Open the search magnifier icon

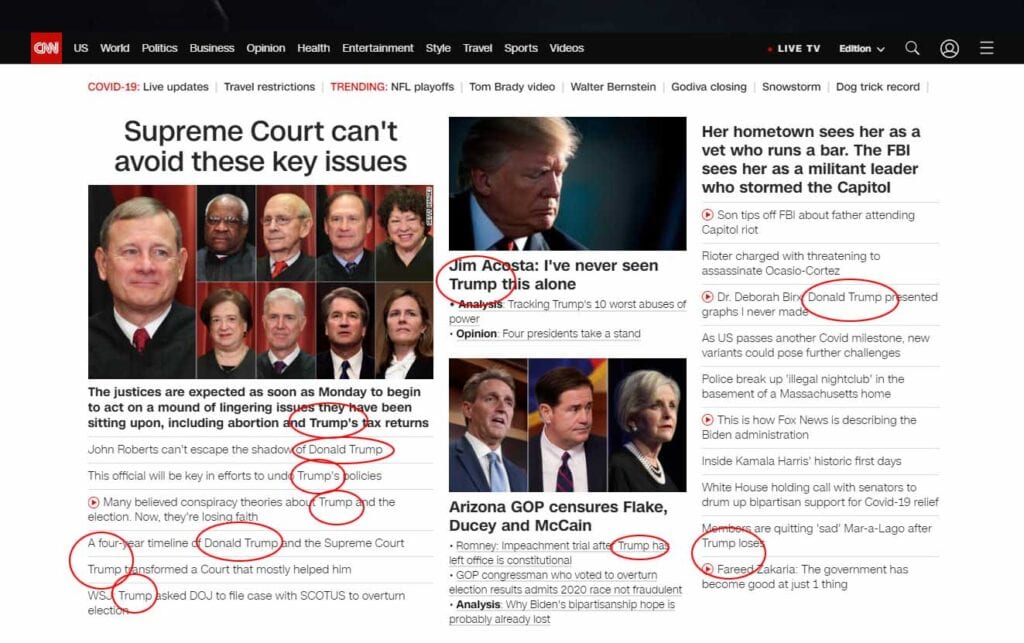point(912,48)
